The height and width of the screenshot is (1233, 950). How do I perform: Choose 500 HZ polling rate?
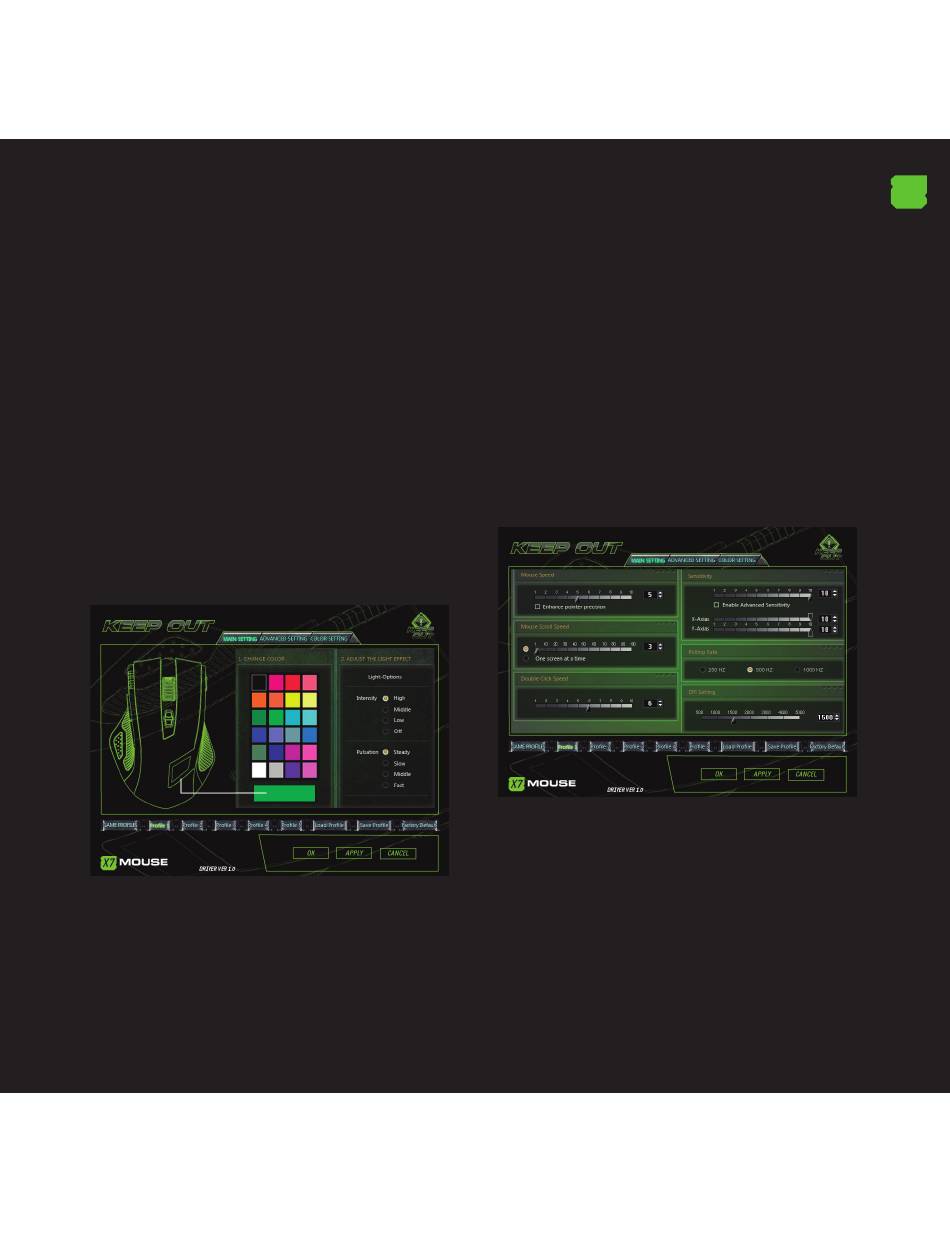click(750, 669)
